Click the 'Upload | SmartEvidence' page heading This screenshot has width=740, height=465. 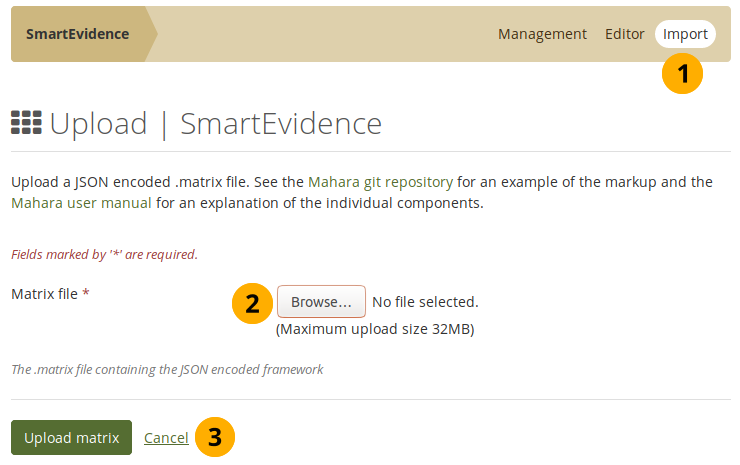pos(215,124)
